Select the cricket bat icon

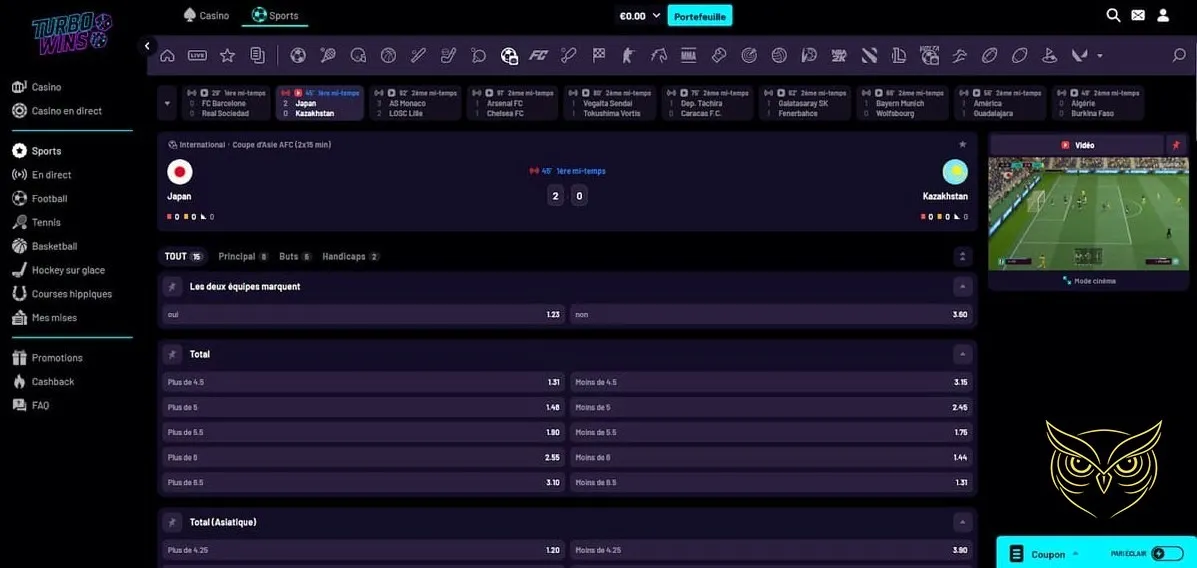[569, 56]
